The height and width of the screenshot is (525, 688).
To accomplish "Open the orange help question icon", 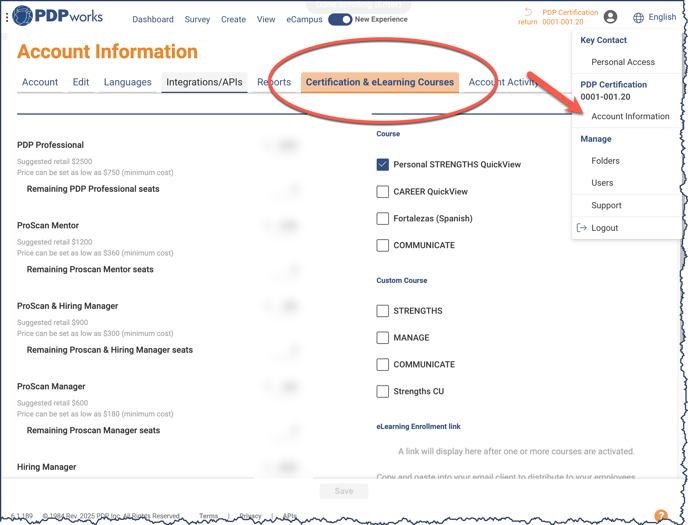I will 661,515.
